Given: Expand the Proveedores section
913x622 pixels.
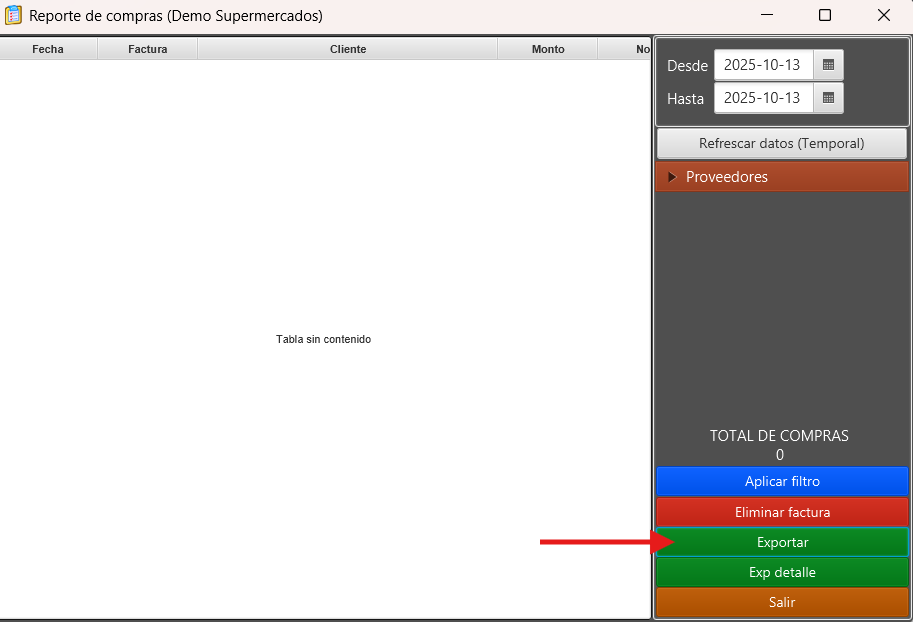Looking at the screenshot, I should [x=673, y=177].
